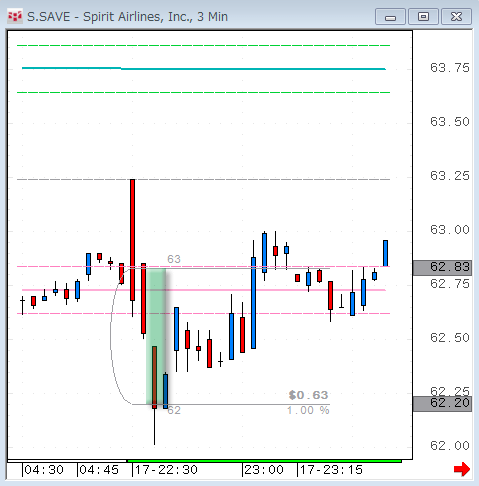The image size is (479, 486).
Task: Click the $0.63 measurement label
Action: [308, 395]
